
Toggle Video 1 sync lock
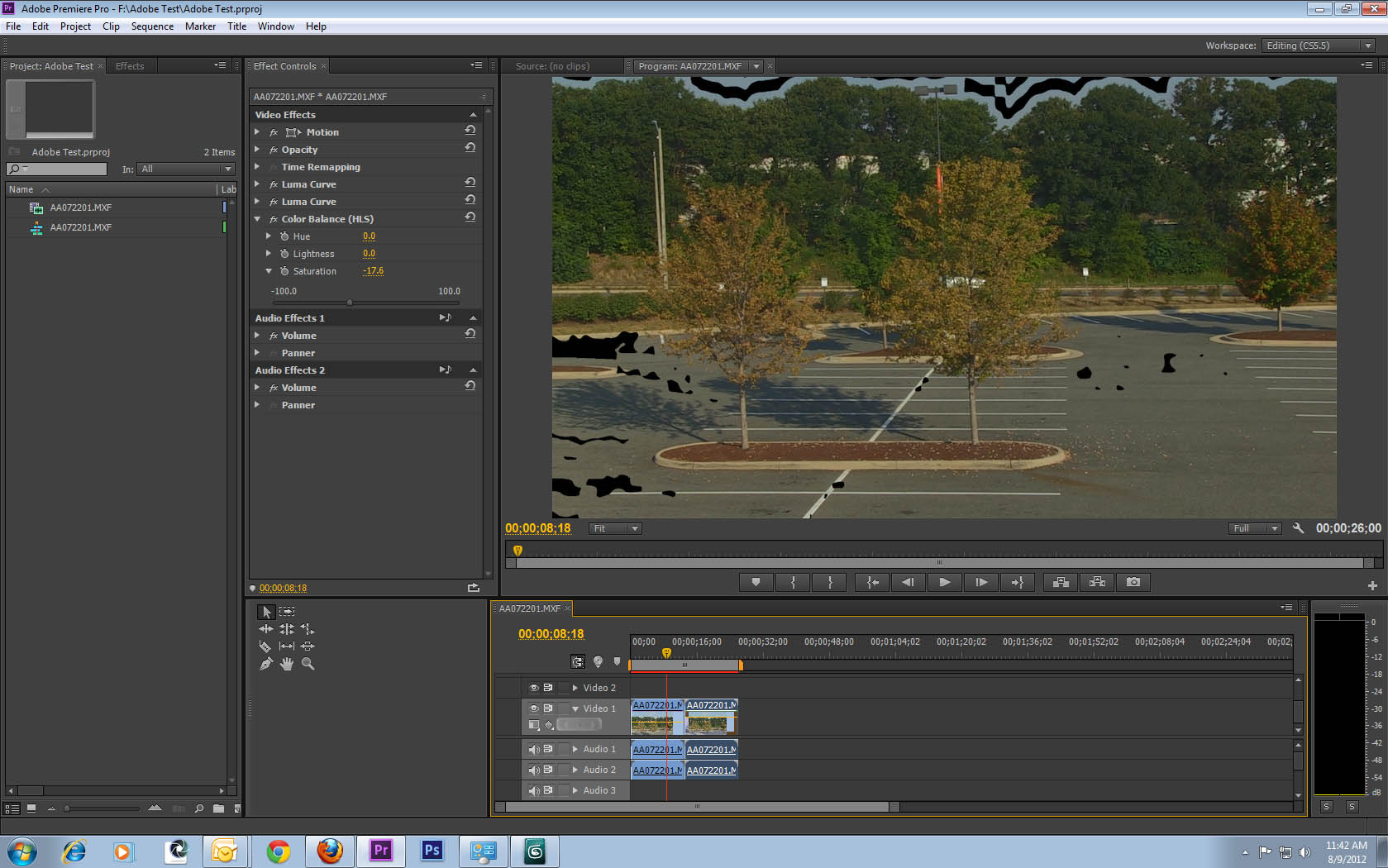click(x=548, y=708)
